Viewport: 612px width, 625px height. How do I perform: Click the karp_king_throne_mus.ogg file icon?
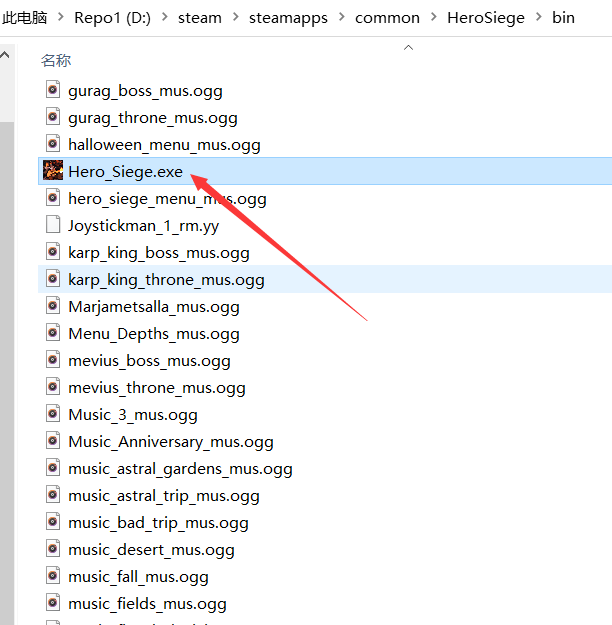click(x=53, y=279)
